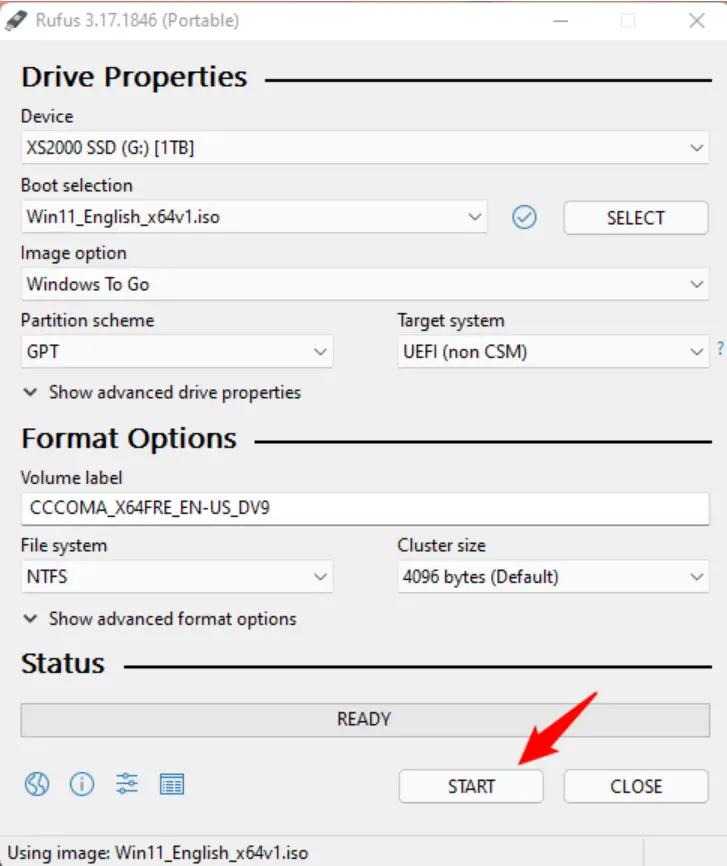The height and width of the screenshot is (866, 727).
Task: Open language selection globe icon
Action: [37, 784]
